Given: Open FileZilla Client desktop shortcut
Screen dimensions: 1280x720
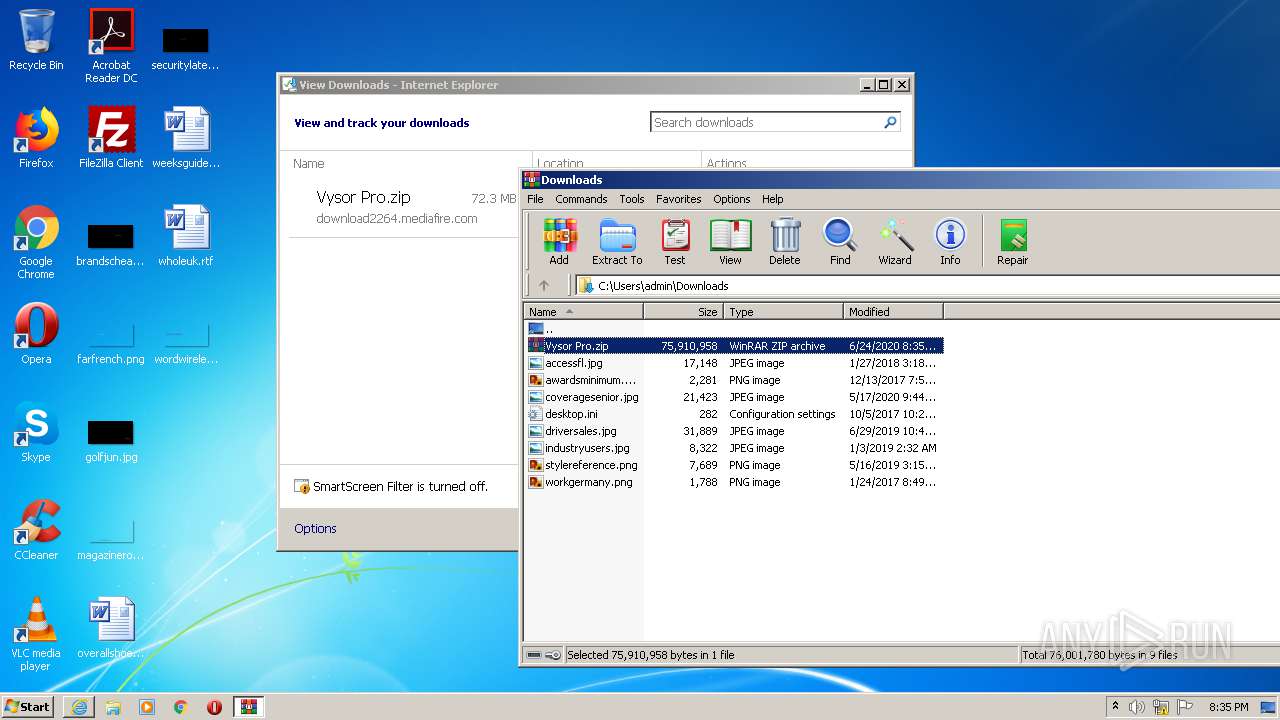Looking at the screenshot, I should (111, 138).
